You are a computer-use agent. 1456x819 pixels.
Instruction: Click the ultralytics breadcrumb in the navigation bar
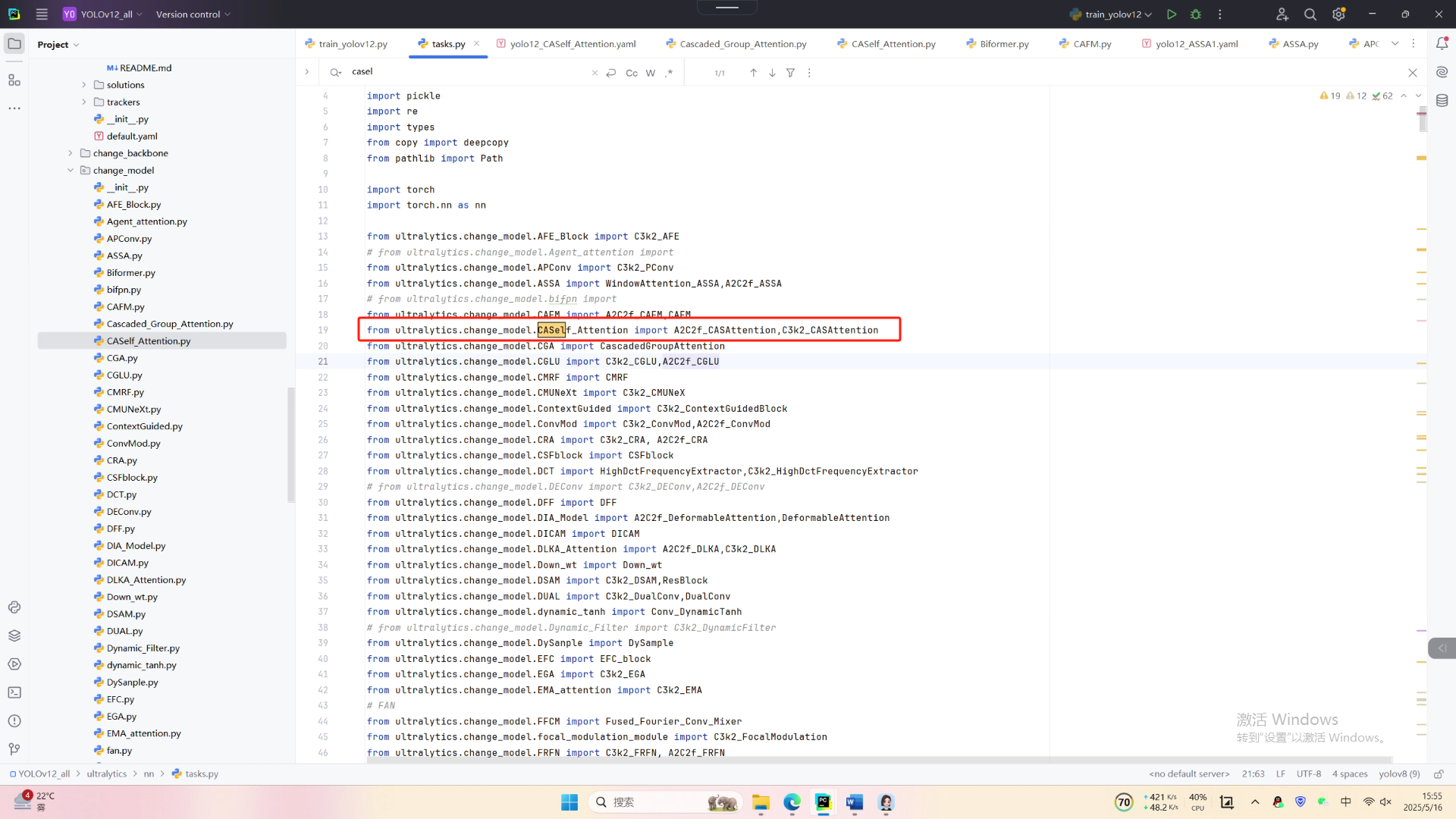(106, 774)
